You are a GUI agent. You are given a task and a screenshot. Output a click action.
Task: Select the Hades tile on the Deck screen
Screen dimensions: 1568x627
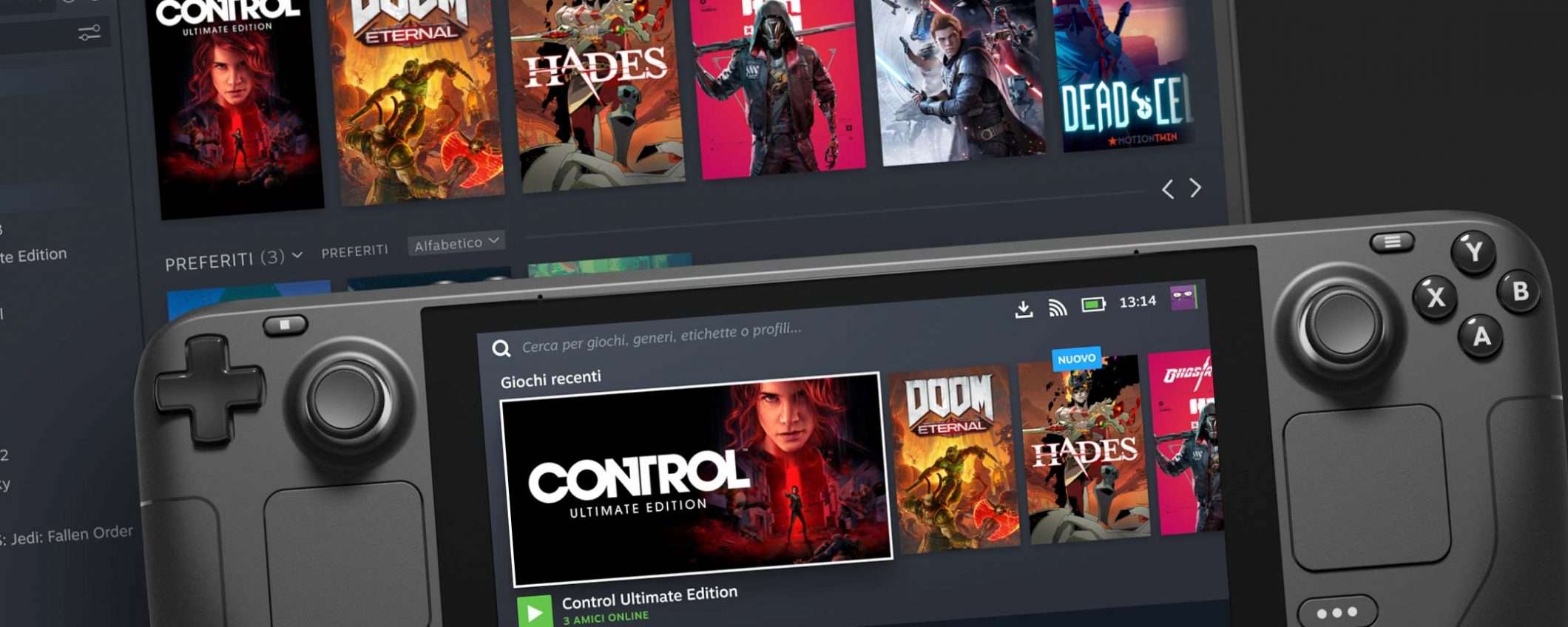(1084, 449)
